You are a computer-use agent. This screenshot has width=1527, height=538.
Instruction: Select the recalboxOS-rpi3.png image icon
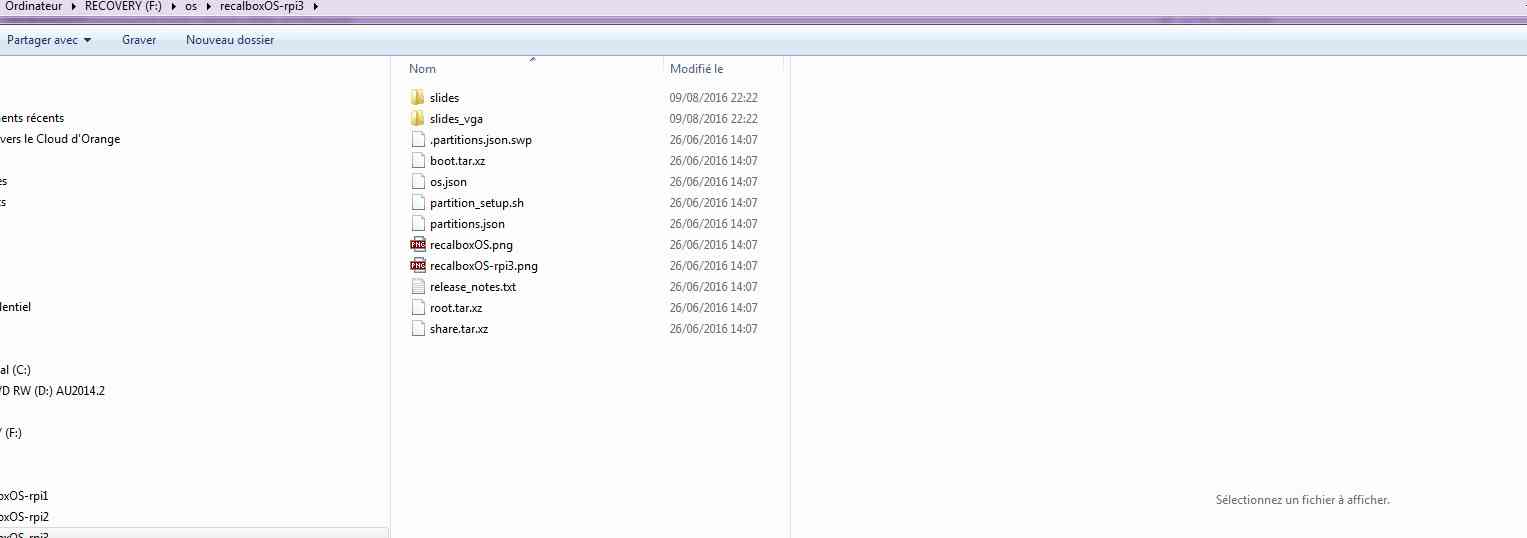[x=418, y=266]
